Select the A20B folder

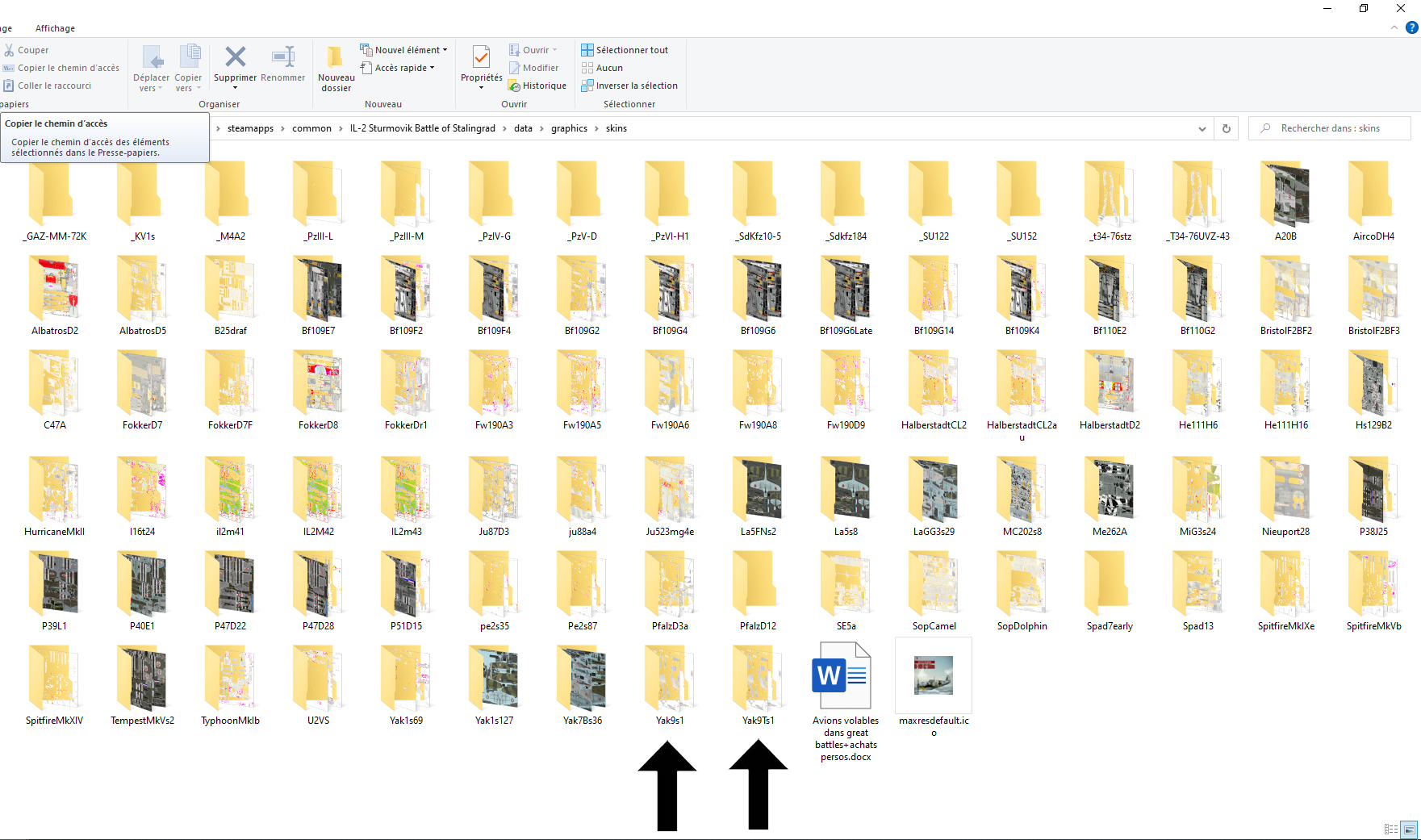(1286, 202)
